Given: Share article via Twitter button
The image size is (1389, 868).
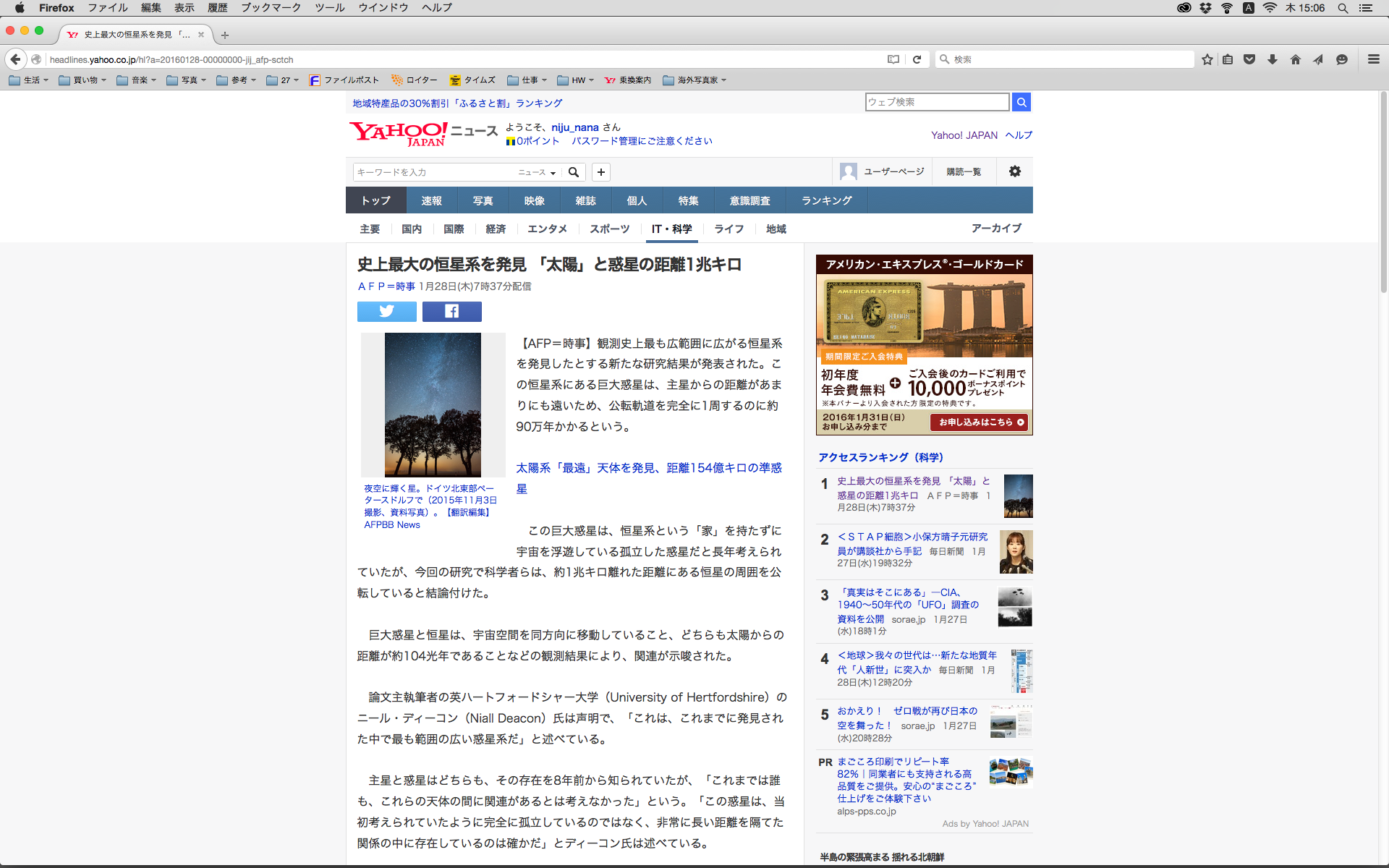Looking at the screenshot, I should click(387, 311).
